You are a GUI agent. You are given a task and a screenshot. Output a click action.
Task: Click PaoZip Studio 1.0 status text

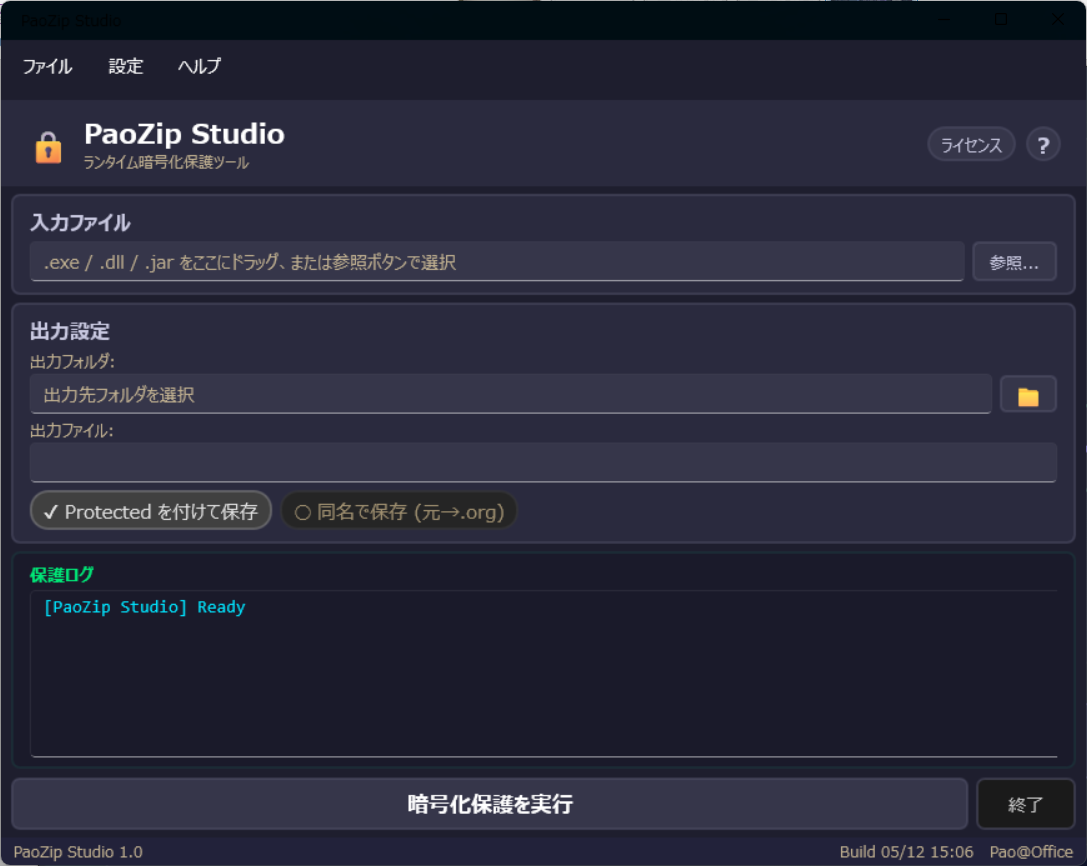click(78, 852)
